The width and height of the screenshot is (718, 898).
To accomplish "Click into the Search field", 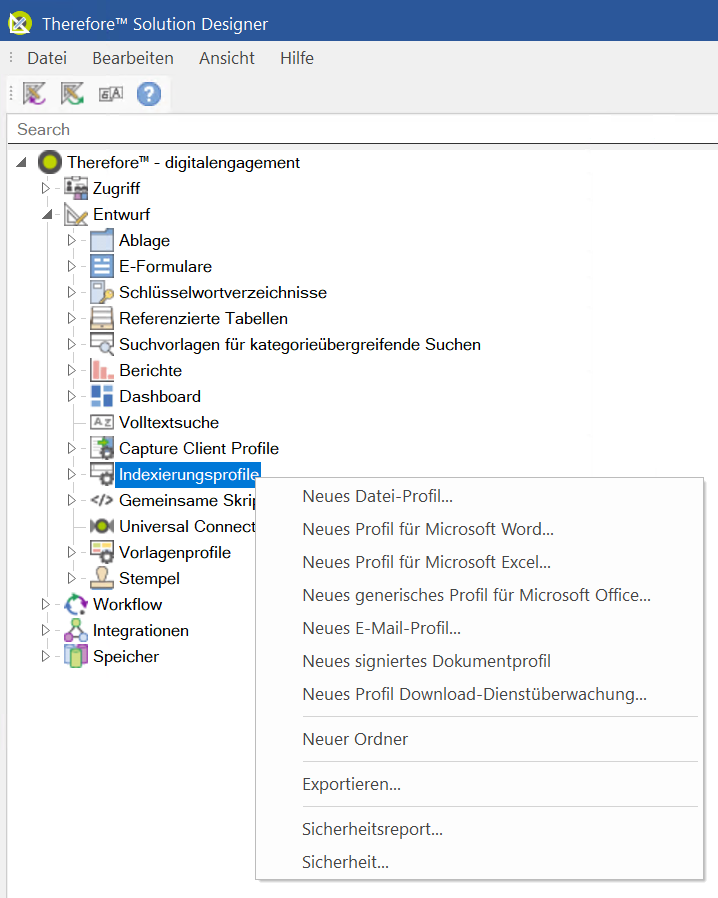I will point(362,129).
